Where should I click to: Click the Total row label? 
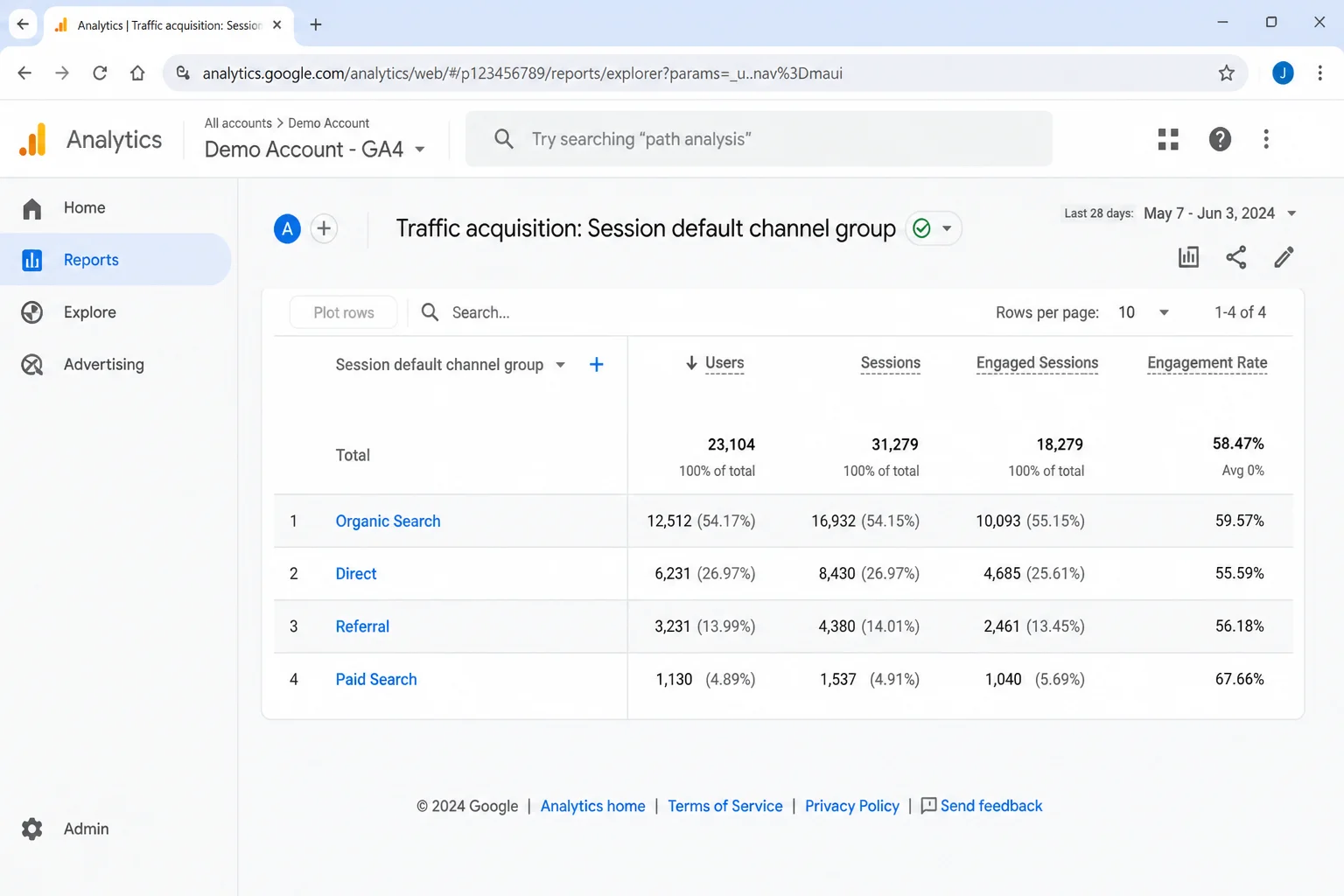(353, 456)
